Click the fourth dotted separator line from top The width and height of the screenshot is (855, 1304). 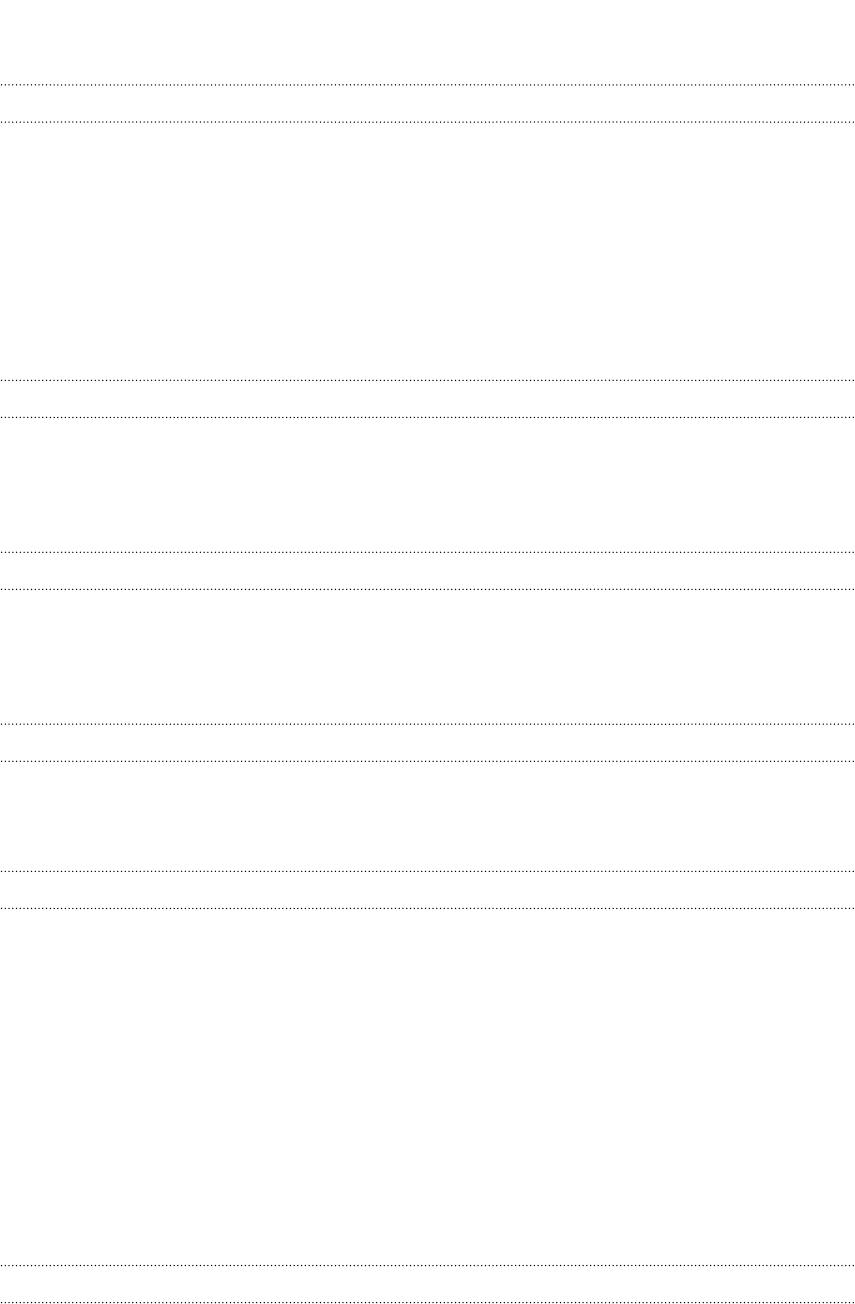tap(427, 416)
